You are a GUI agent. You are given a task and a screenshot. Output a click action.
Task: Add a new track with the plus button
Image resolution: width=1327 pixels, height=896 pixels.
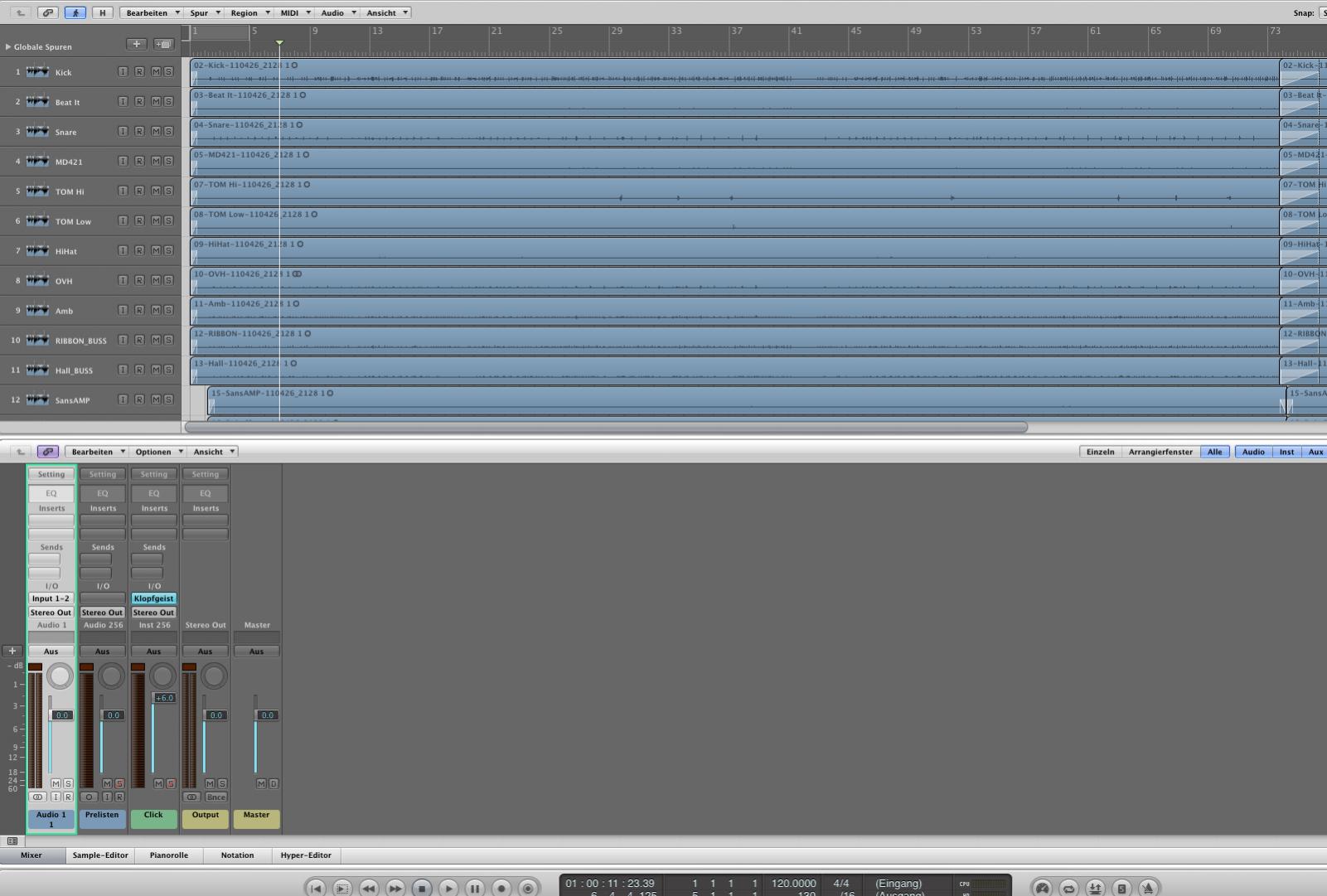[137, 44]
